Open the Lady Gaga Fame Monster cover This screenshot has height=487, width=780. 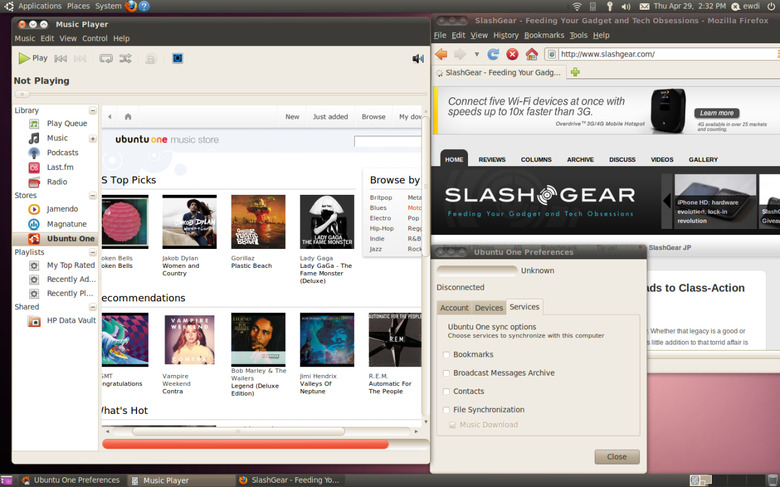[327, 222]
